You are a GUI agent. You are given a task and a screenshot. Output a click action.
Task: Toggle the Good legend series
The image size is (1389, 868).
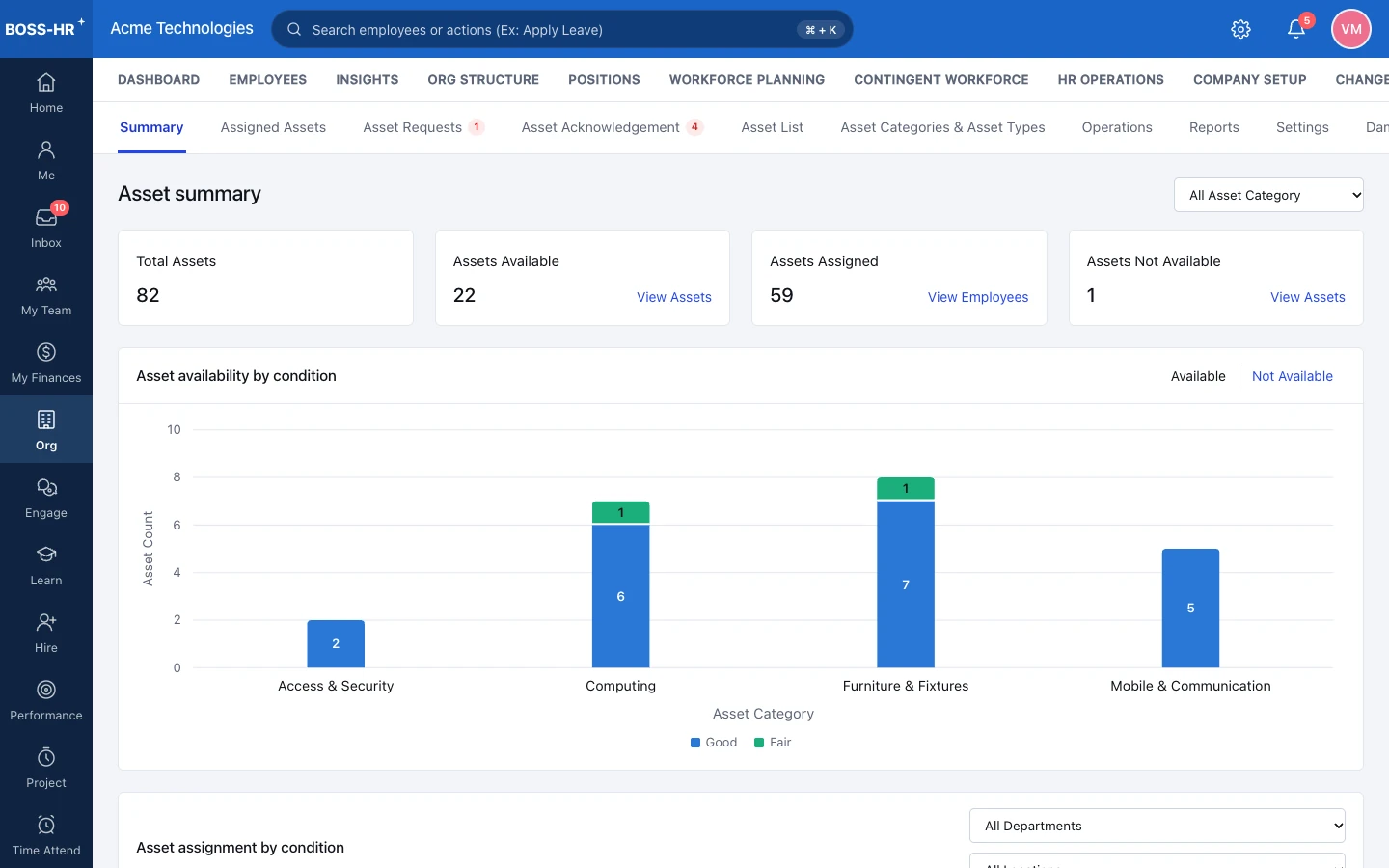[x=714, y=743]
